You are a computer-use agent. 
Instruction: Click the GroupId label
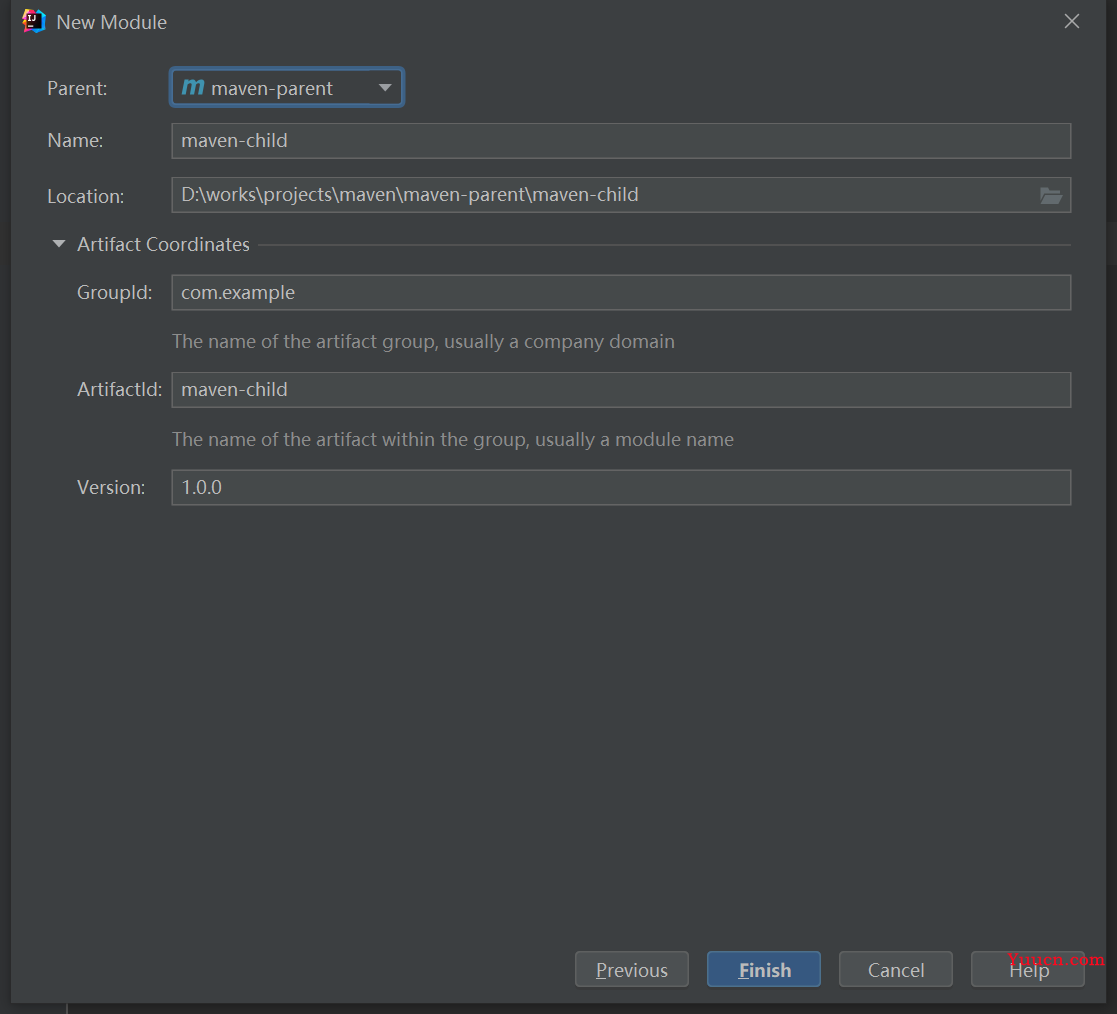click(114, 292)
